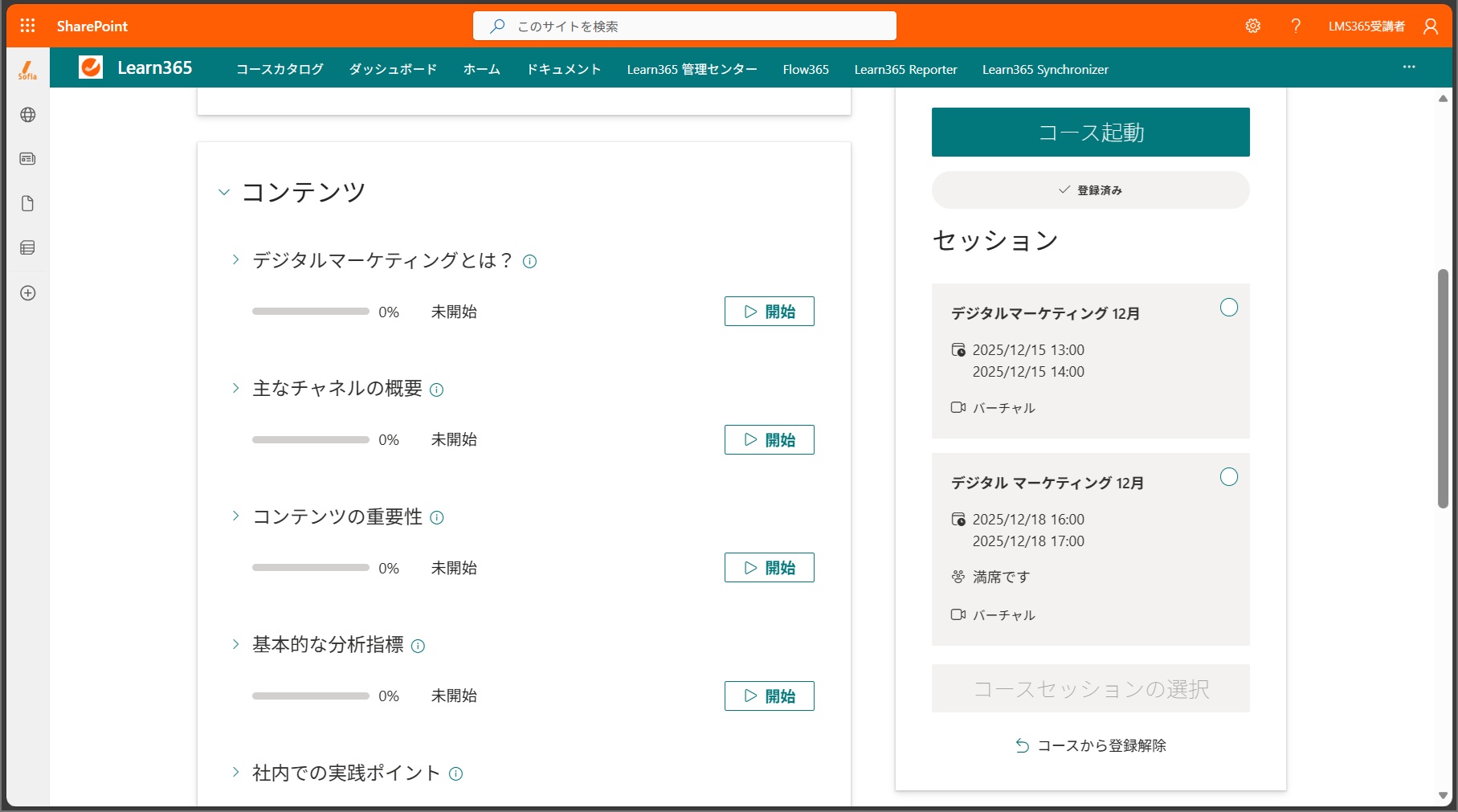Click progress bar of 主なチャネルの概要
1458x812 pixels.
tap(311, 440)
